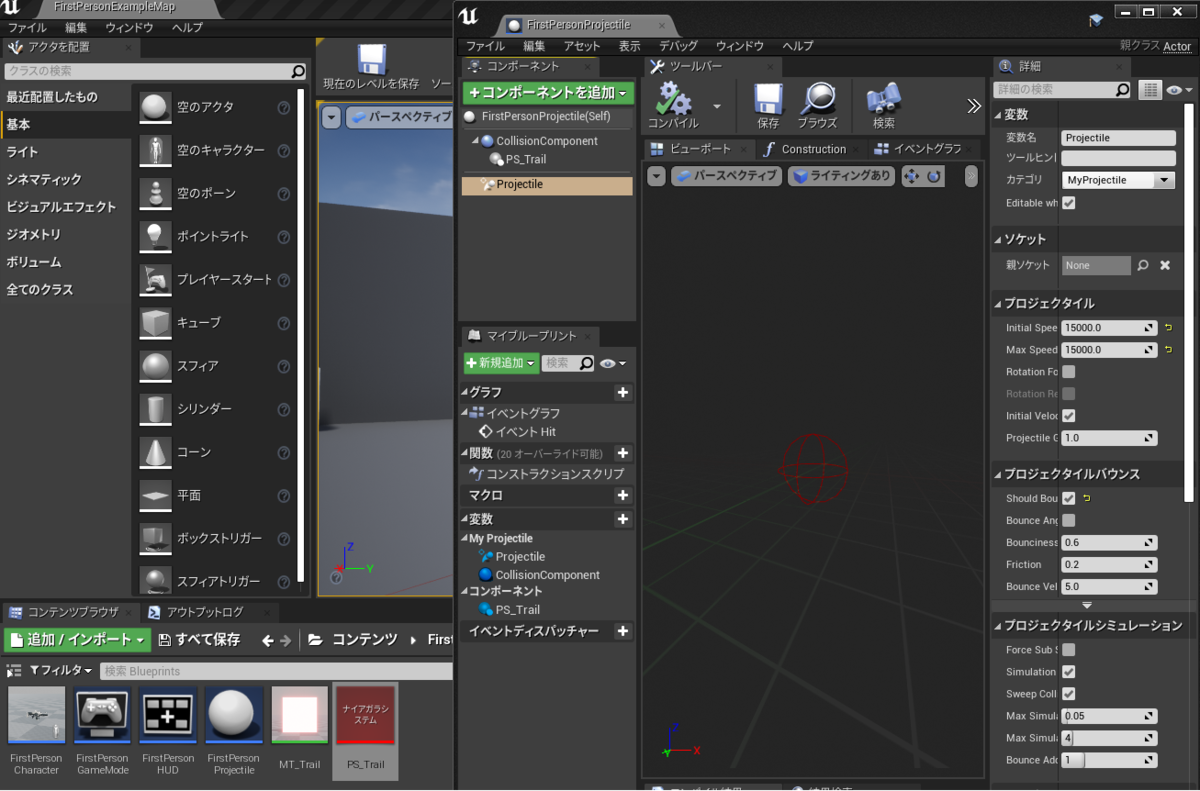Save the current level in main window

[x=371, y=60]
